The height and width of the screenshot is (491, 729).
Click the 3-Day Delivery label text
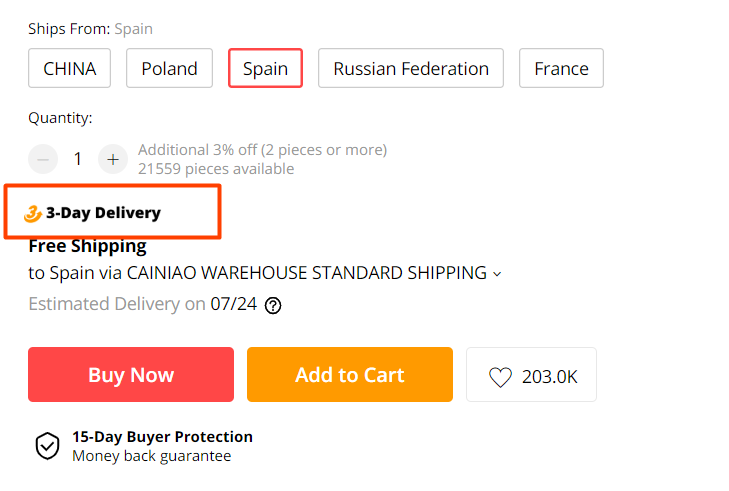point(103,213)
